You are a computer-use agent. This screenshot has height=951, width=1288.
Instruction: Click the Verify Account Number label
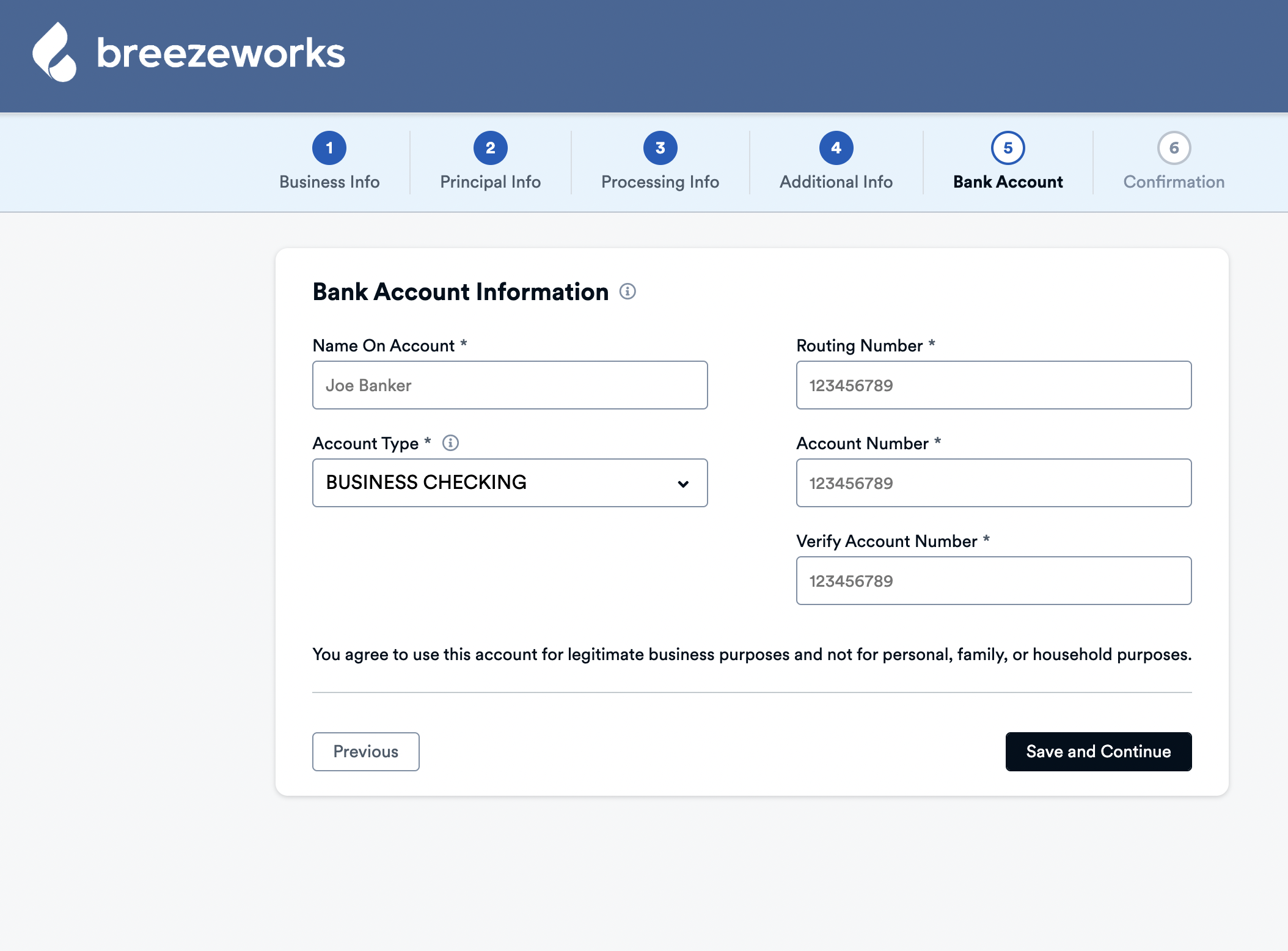coord(893,542)
